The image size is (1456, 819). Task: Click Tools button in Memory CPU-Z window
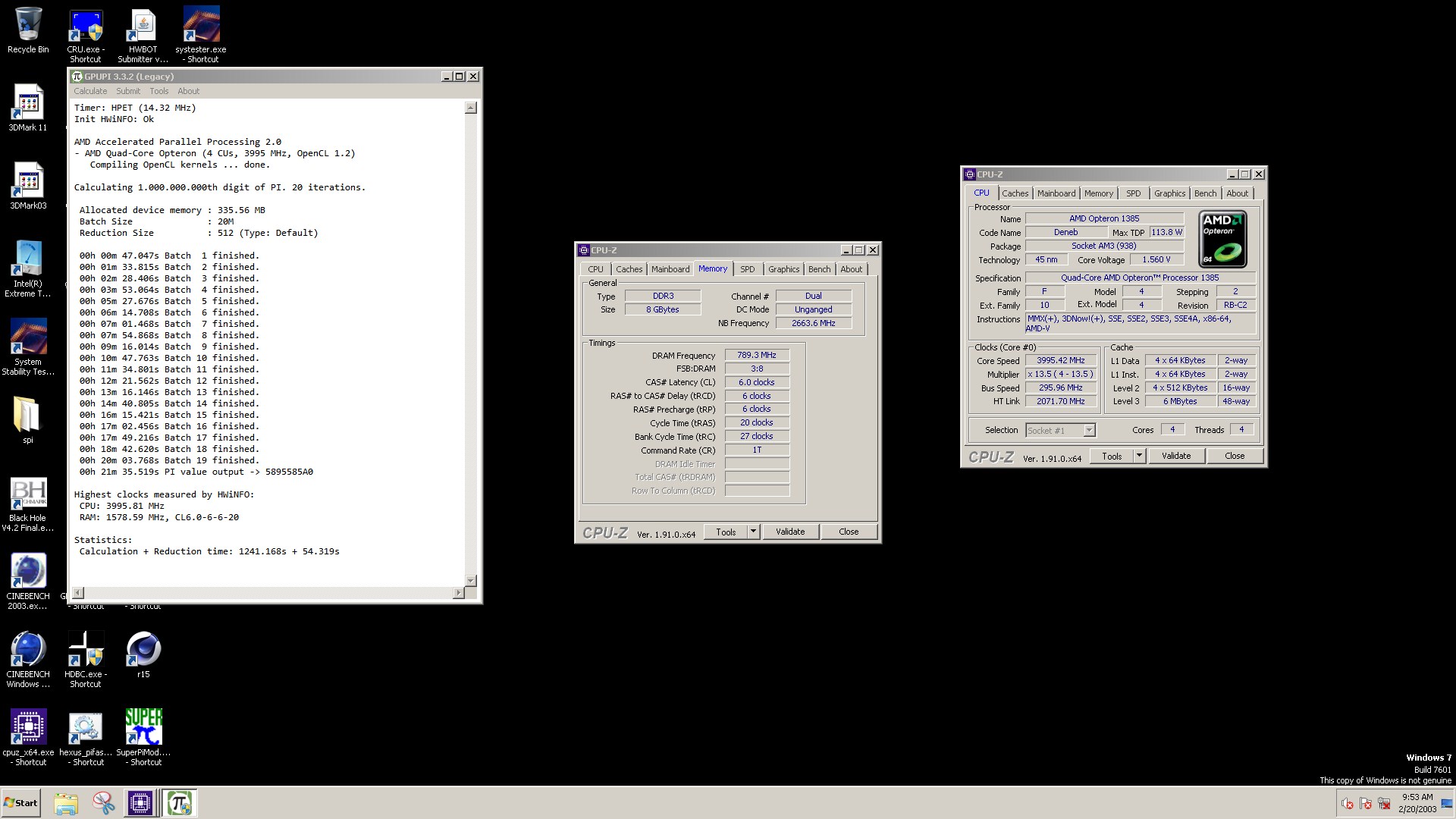(x=726, y=532)
